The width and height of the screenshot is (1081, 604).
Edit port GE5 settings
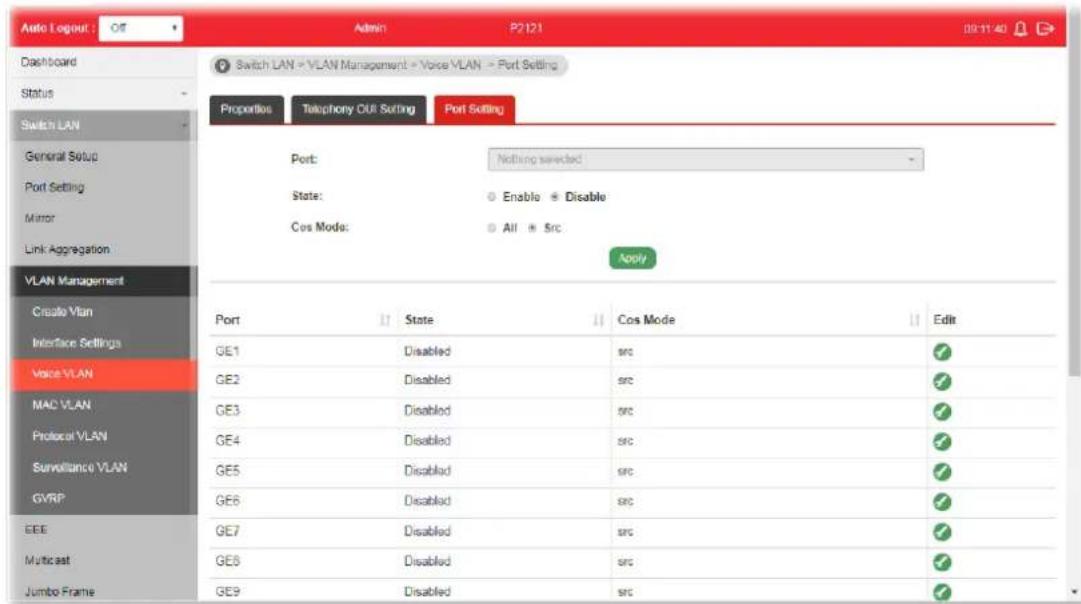[942, 472]
